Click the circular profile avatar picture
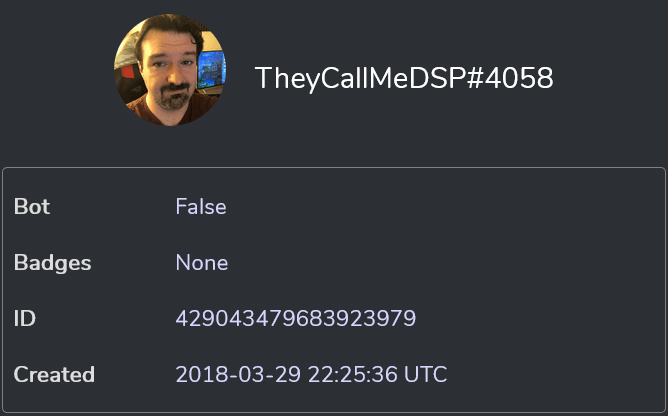 [x=170, y=70]
